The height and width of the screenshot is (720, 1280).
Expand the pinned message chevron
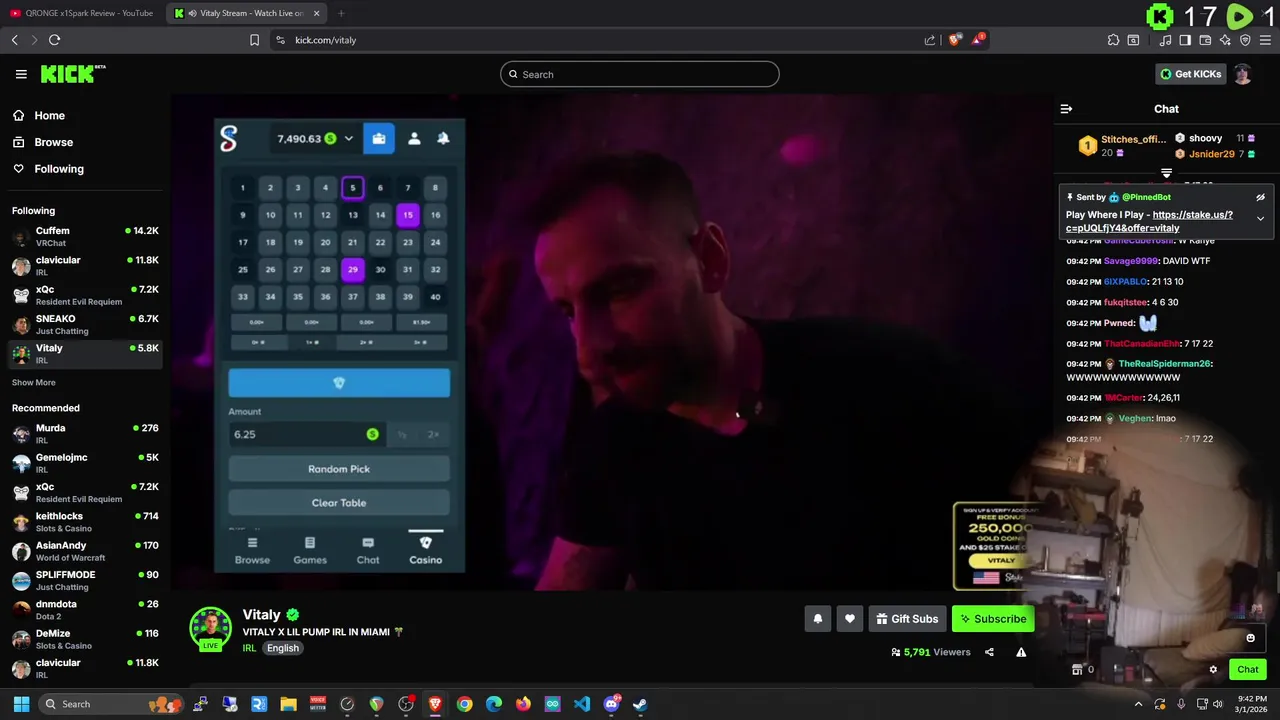click(1260, 218)
